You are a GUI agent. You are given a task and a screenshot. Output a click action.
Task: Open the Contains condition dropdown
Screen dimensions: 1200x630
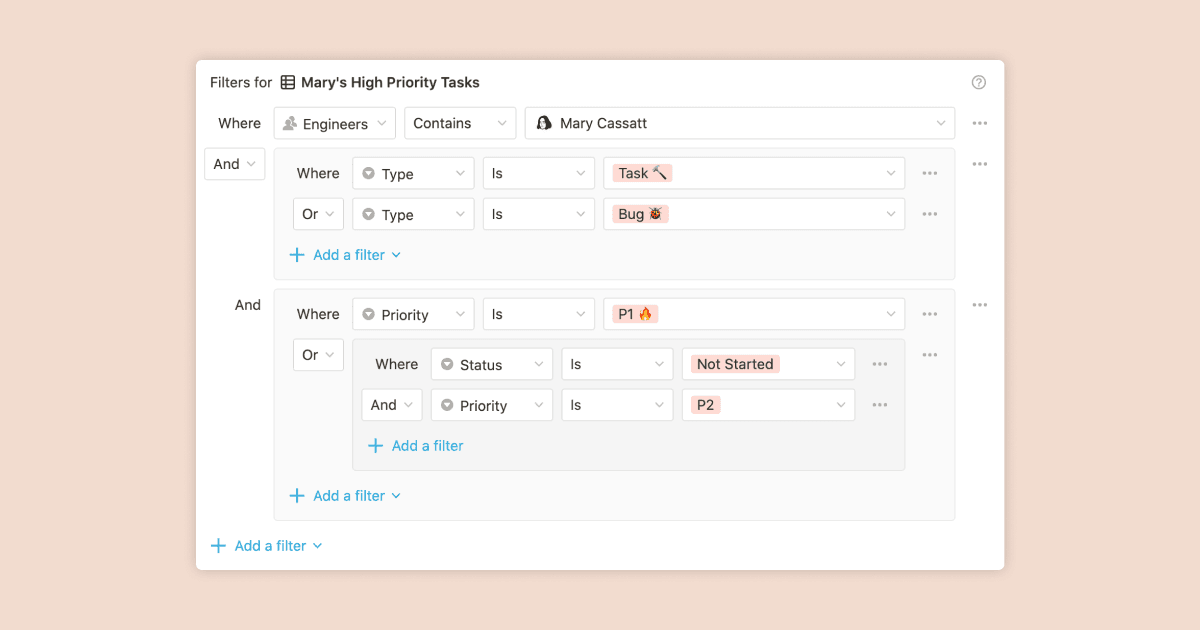tap(459, 122)
